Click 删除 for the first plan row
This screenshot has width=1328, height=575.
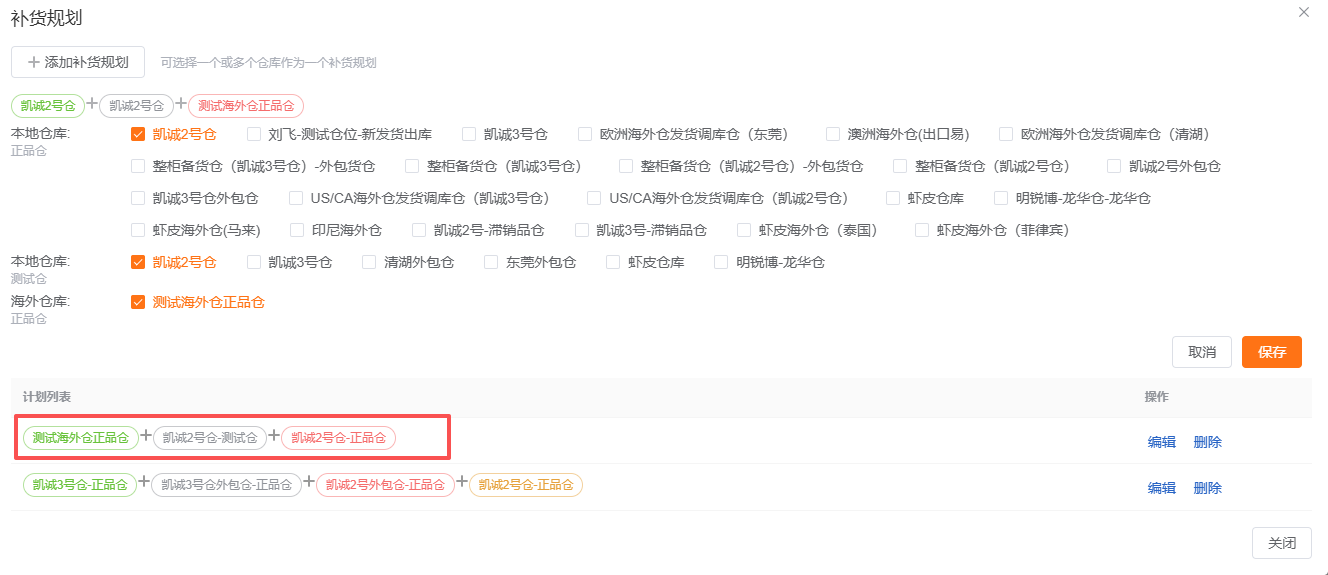click(1207, 442)
